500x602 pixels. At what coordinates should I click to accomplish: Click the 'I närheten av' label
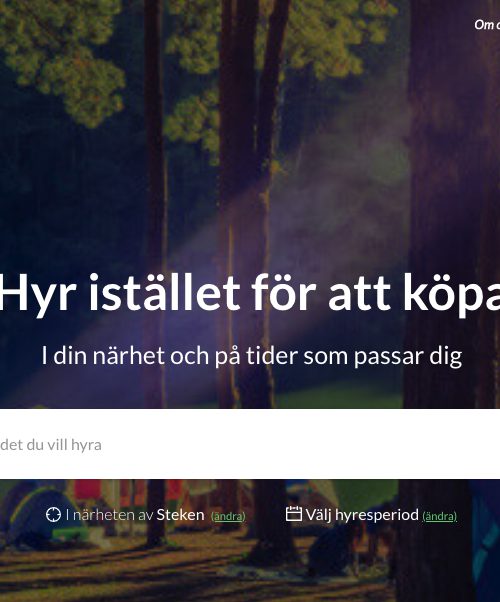[x=110, y=515]
